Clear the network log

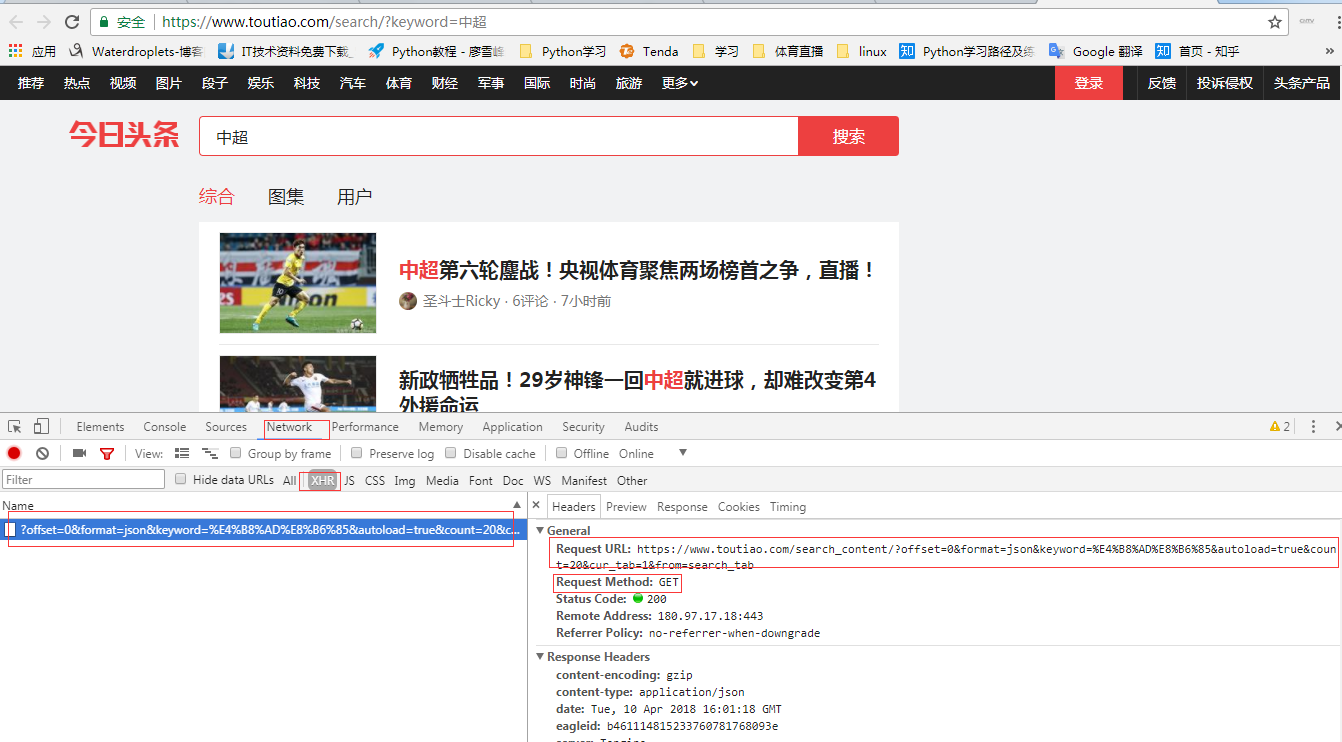42,453
